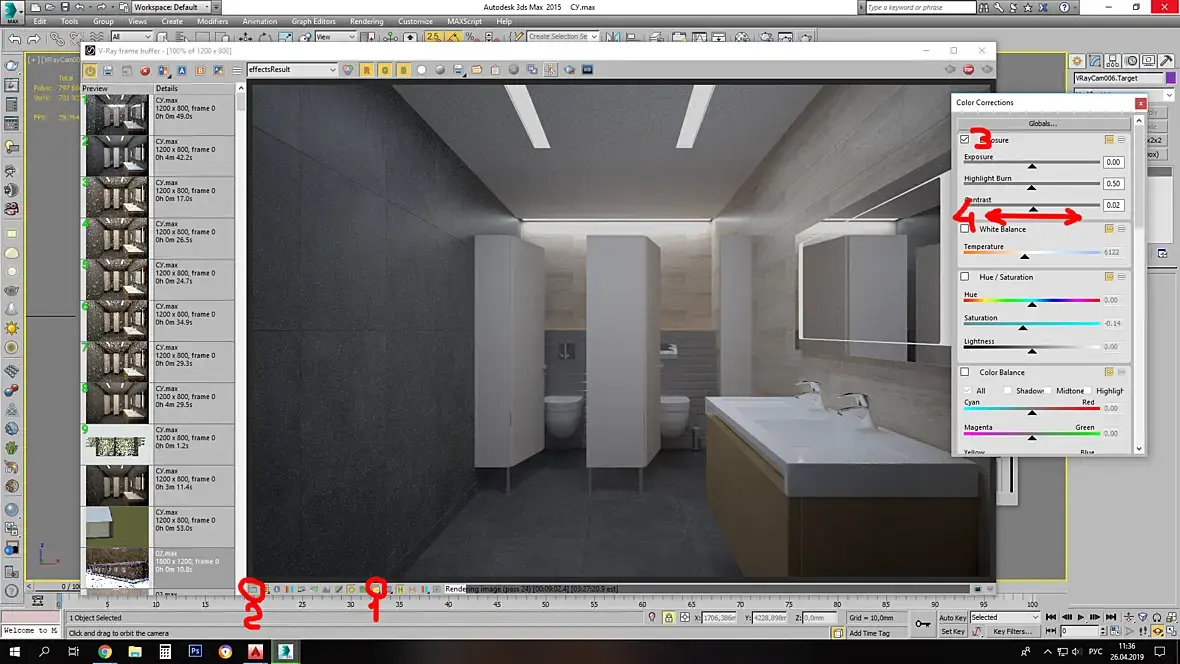Viewport: 1180px width, 664px height.
Task: Click Hue / Saturation yellow preset icon
Action: click(1109, 277)
